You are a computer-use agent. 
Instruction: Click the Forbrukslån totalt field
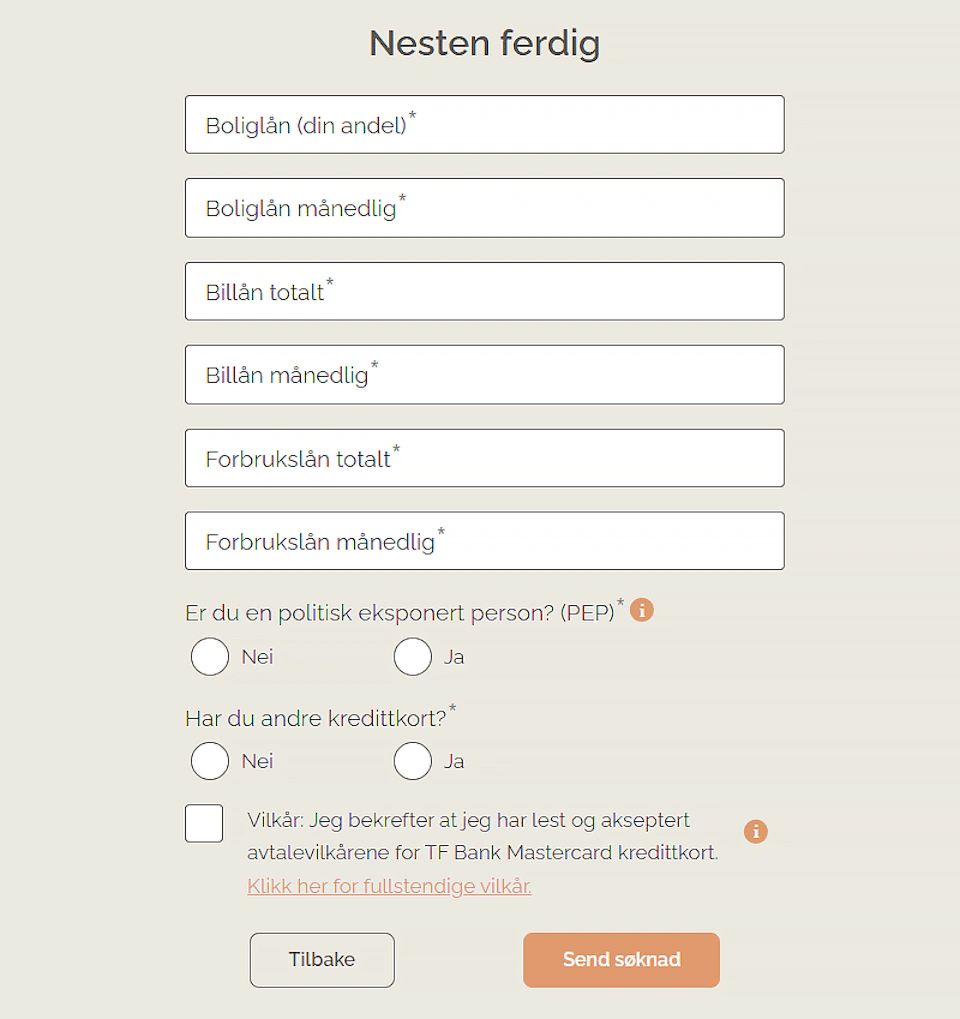click(484, 458)
